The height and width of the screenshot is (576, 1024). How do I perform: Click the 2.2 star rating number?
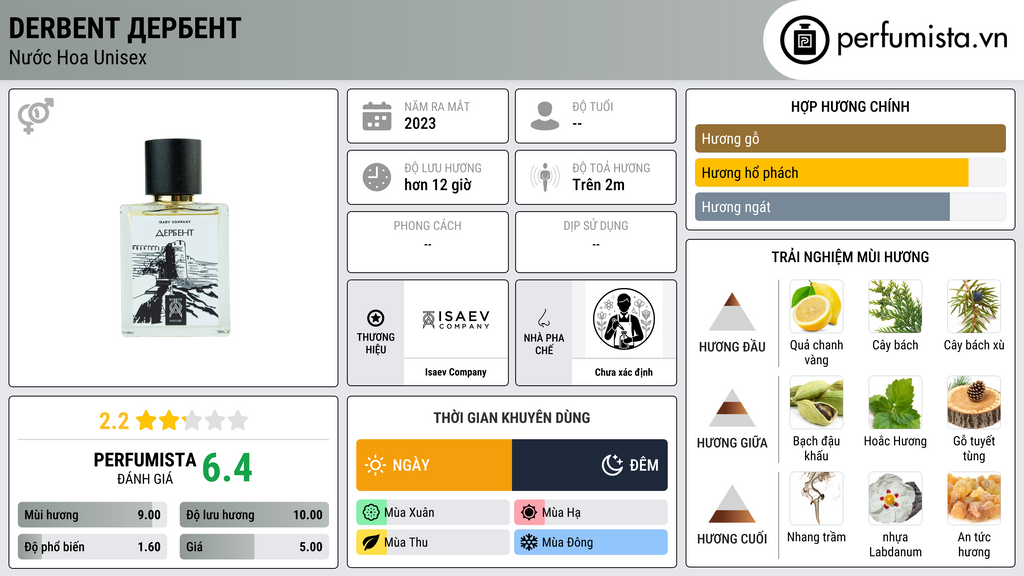tap(114, 421)
